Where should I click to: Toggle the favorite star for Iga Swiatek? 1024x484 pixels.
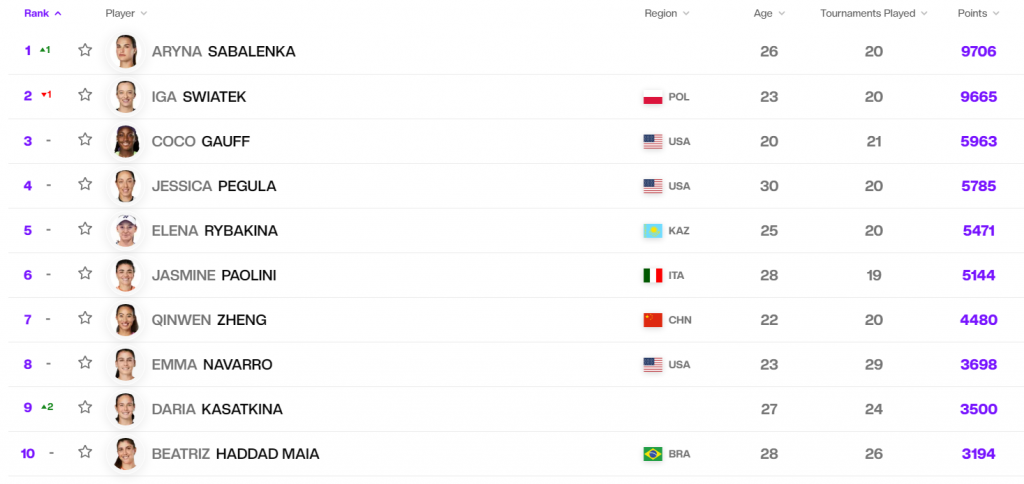coord(85,95)
